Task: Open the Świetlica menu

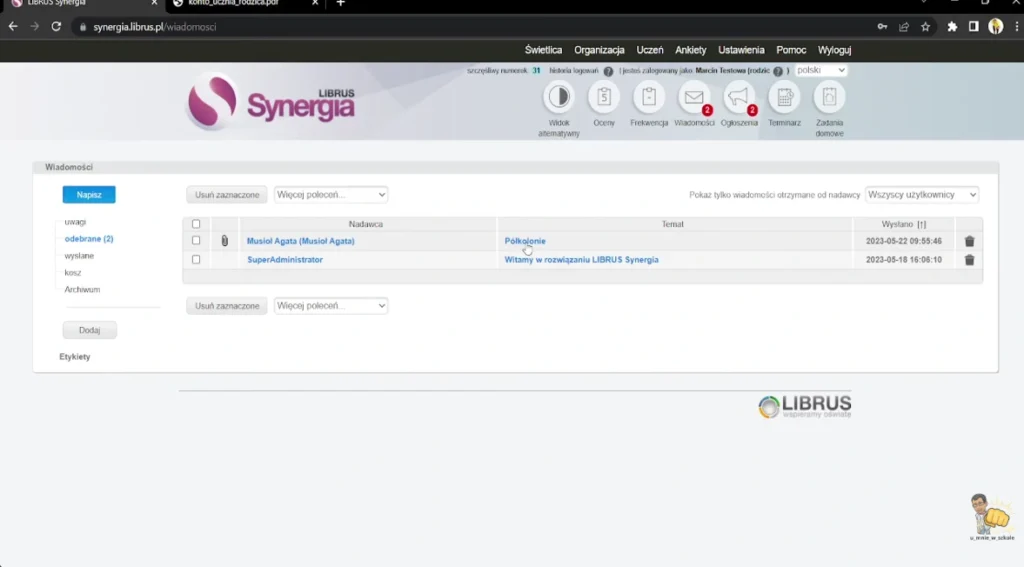Action: coord(543,50)
